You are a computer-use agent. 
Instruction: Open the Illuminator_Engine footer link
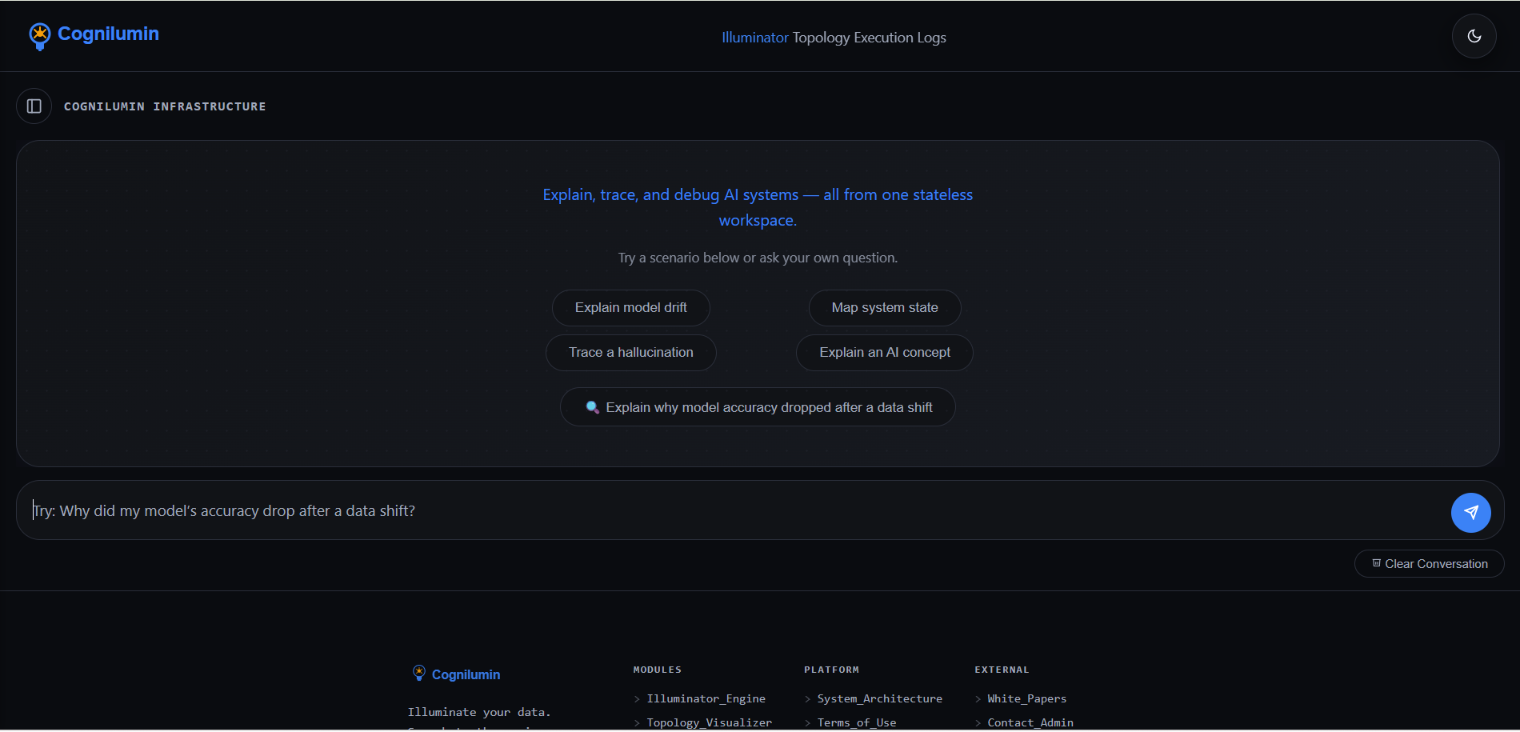(x=706, y=699)
